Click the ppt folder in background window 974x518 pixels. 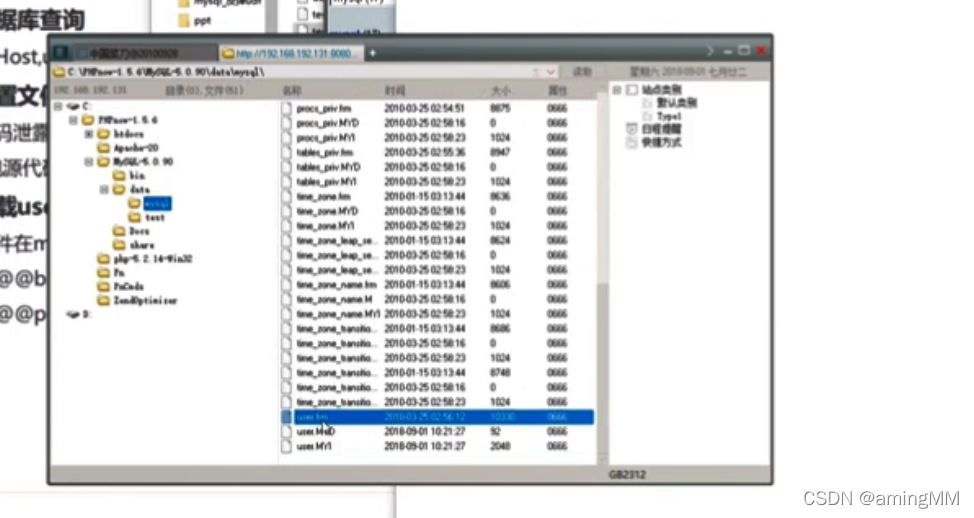194,20
